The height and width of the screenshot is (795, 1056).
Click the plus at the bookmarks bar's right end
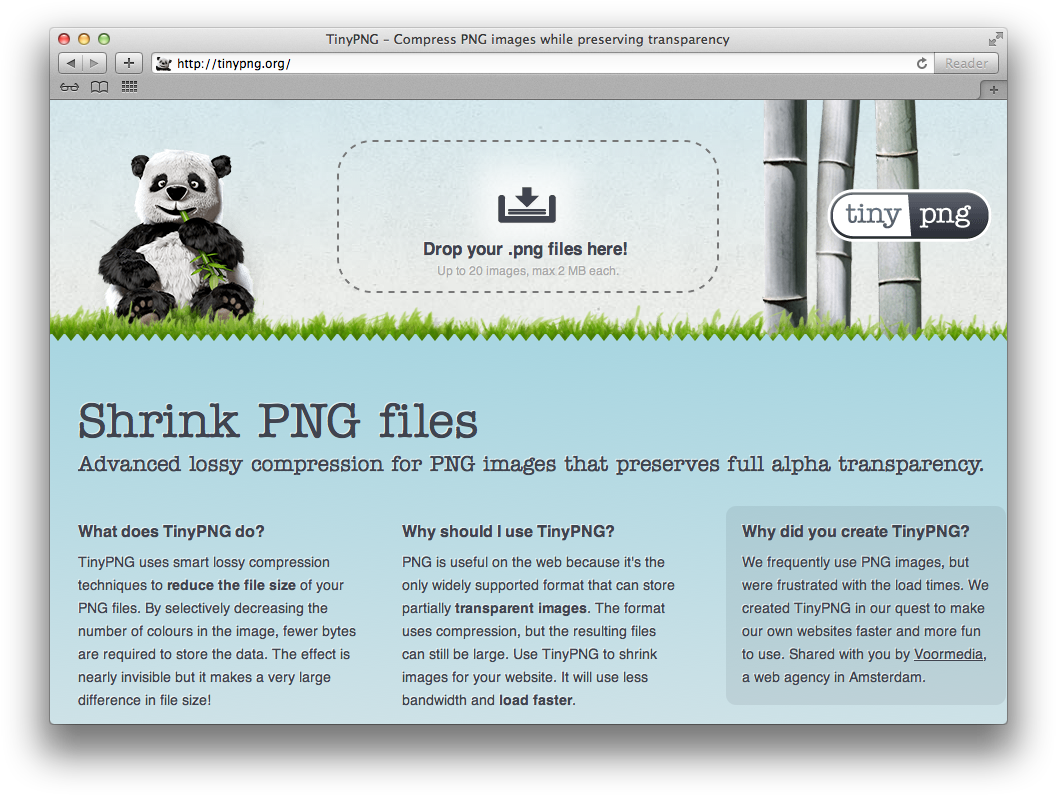tap(993, 89)
